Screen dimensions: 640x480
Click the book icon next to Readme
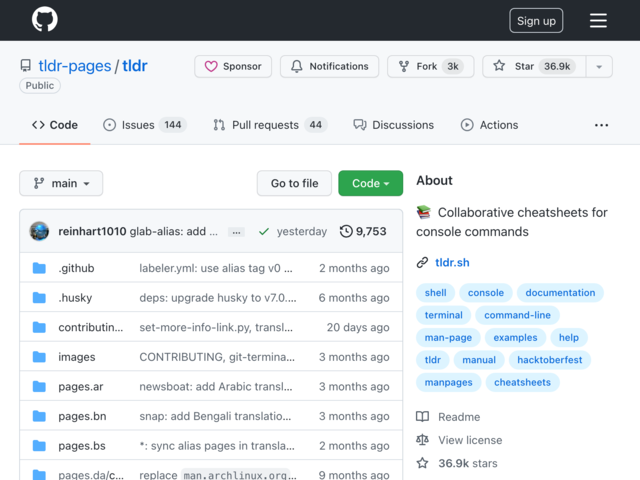(x=422, y=416)
